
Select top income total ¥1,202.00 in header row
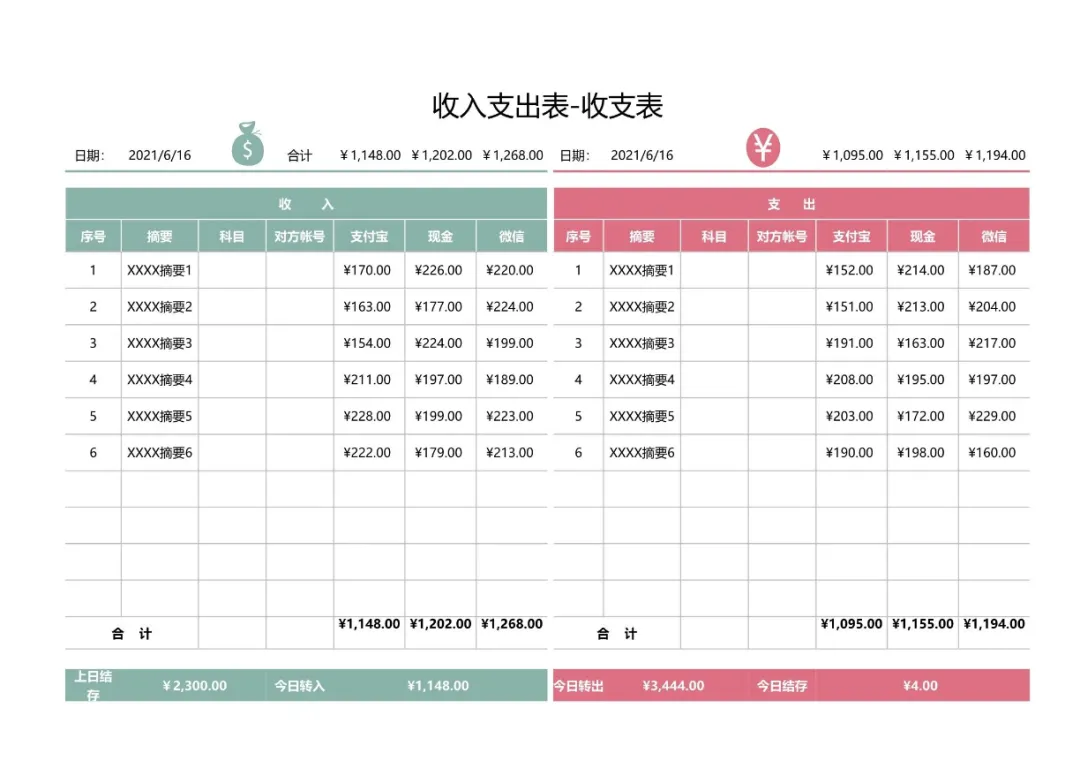pyautogui.click(x=442, y=155)
